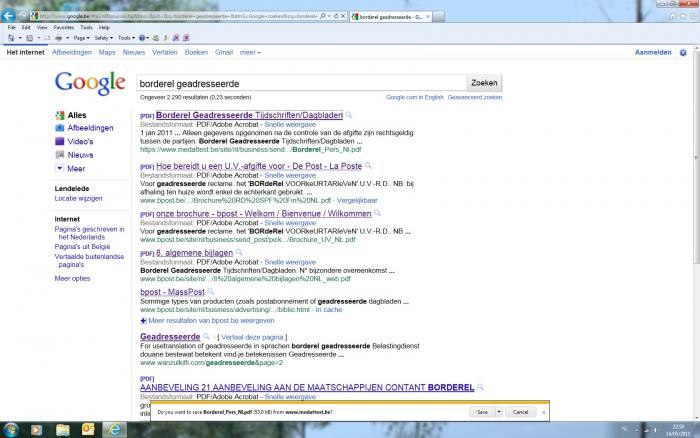Go back with the browser Back arrow
The image size is (700, 438).
8,16
